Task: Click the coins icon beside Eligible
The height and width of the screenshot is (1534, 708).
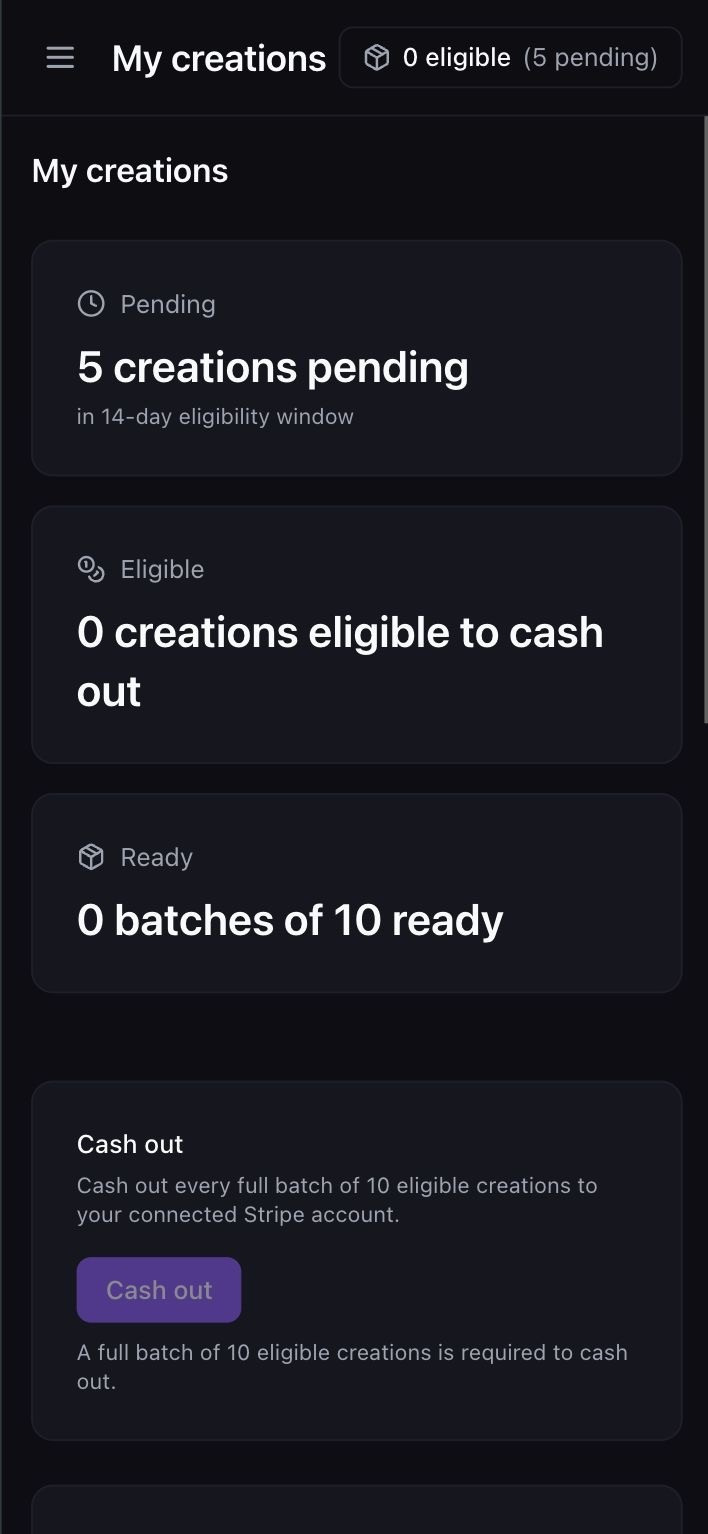Action: tap(91, 569)
